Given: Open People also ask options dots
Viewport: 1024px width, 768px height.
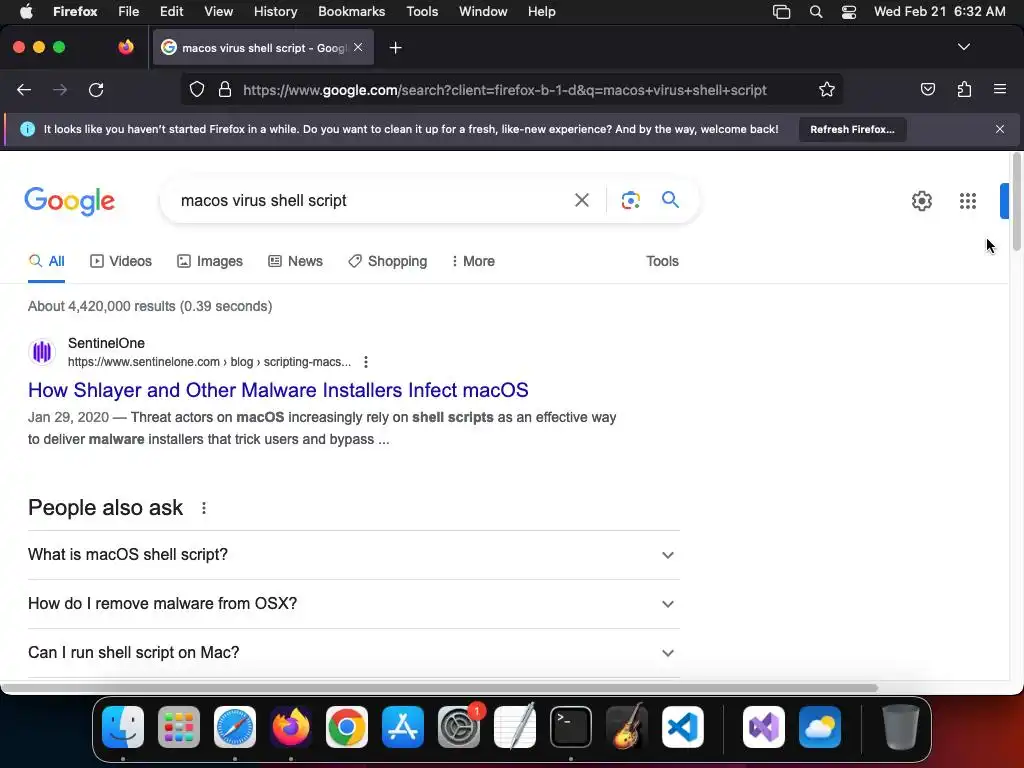Looking at the screenshot, I should coord(204,508).
